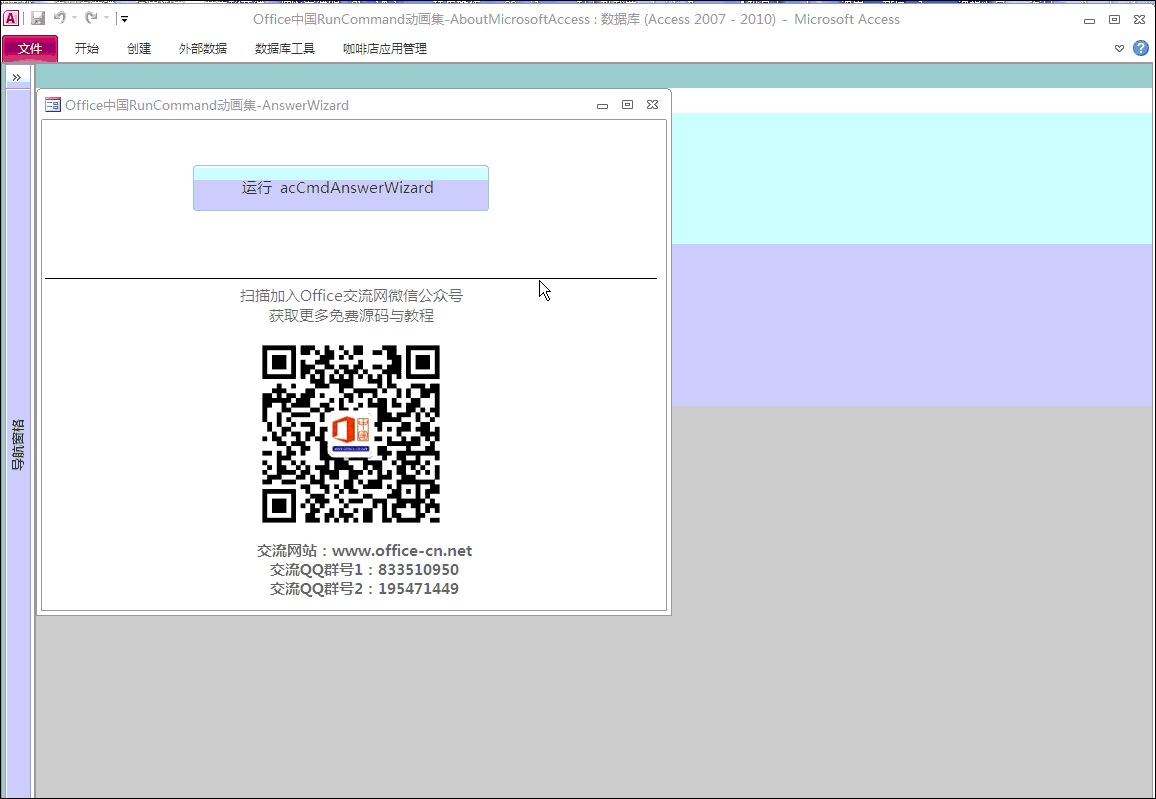Screen dimensions: 1156x799
Task: Click the WeChat QR code image
Action: pyautogui.click(x=351, y=433)
